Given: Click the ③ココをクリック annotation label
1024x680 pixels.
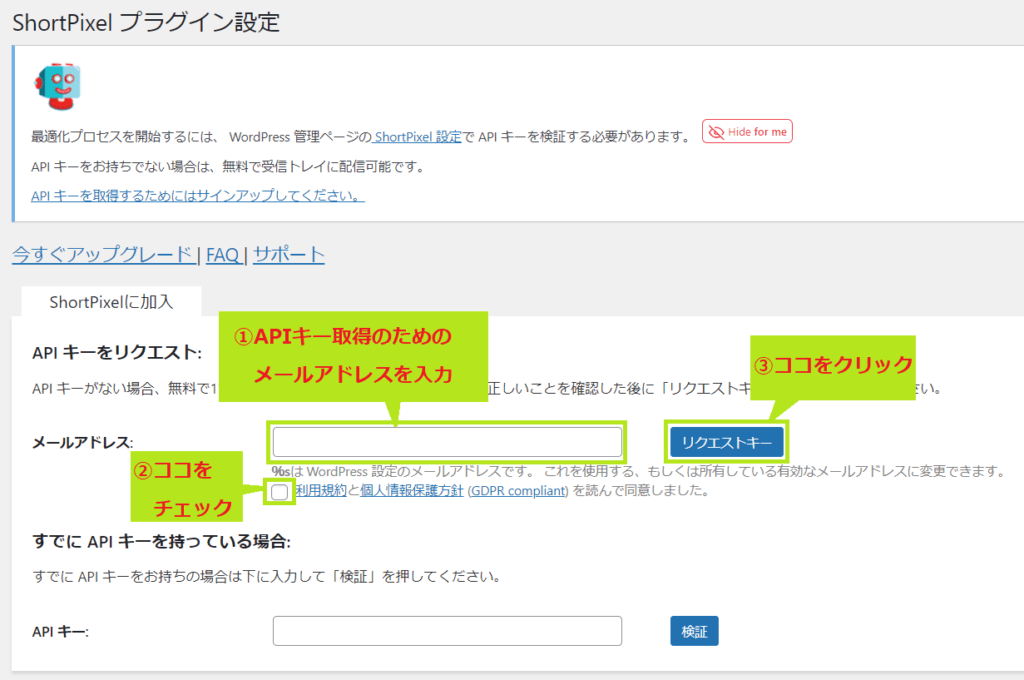Looking at the screenshot, I should point(835,367).
